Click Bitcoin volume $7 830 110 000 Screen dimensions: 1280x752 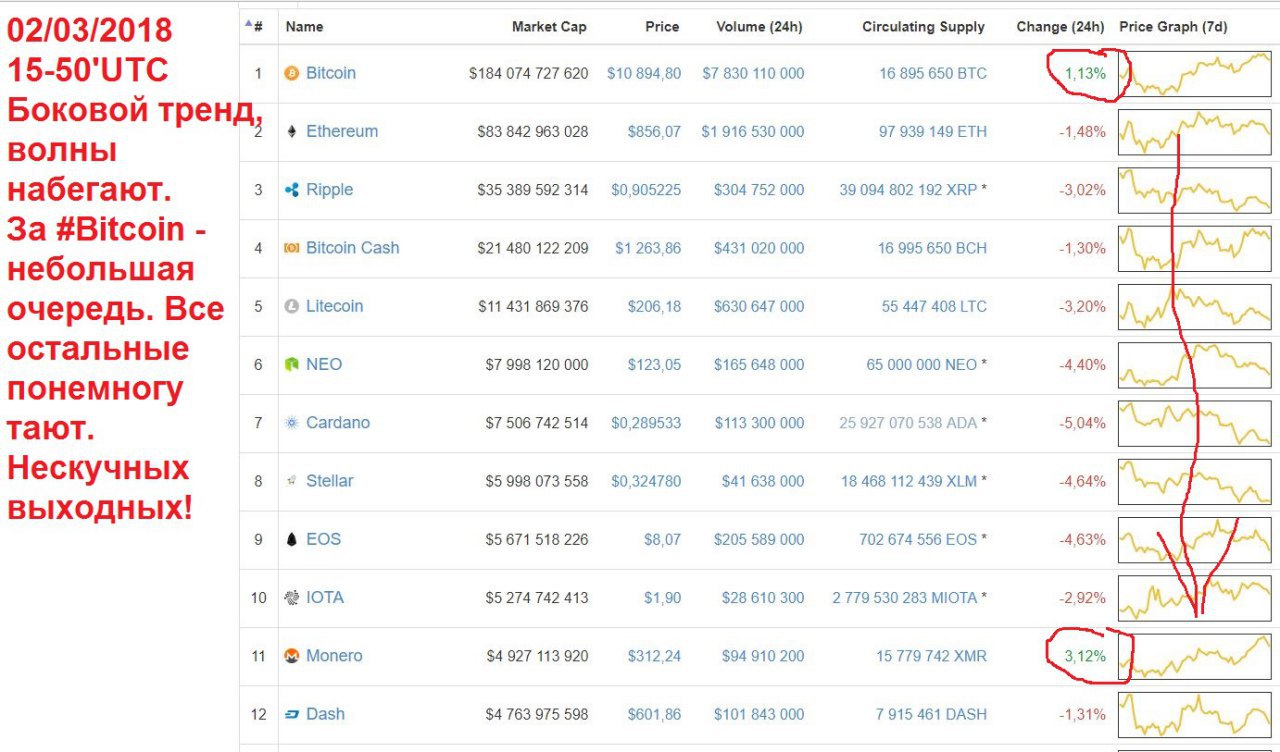[753, 74]
